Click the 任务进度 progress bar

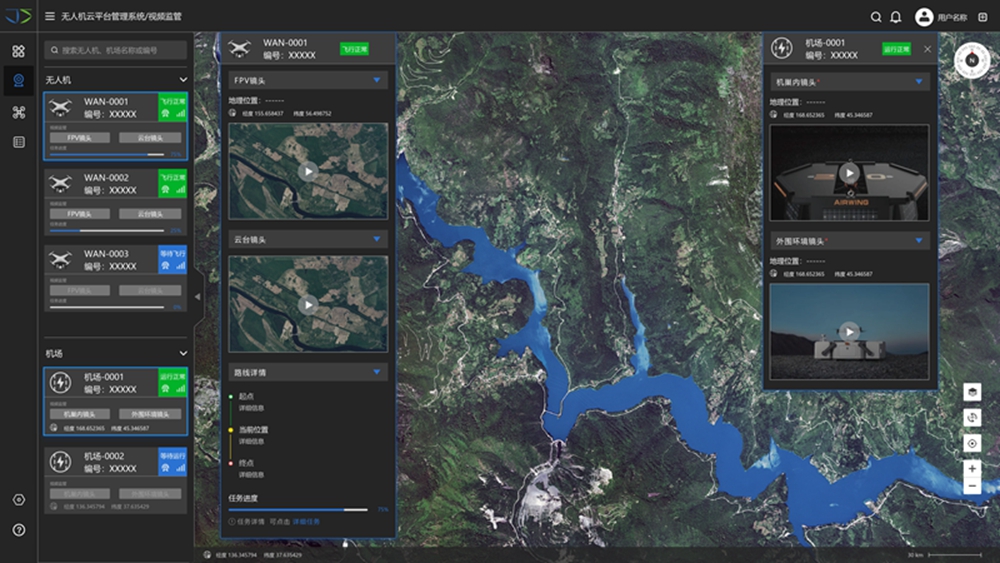299,509
